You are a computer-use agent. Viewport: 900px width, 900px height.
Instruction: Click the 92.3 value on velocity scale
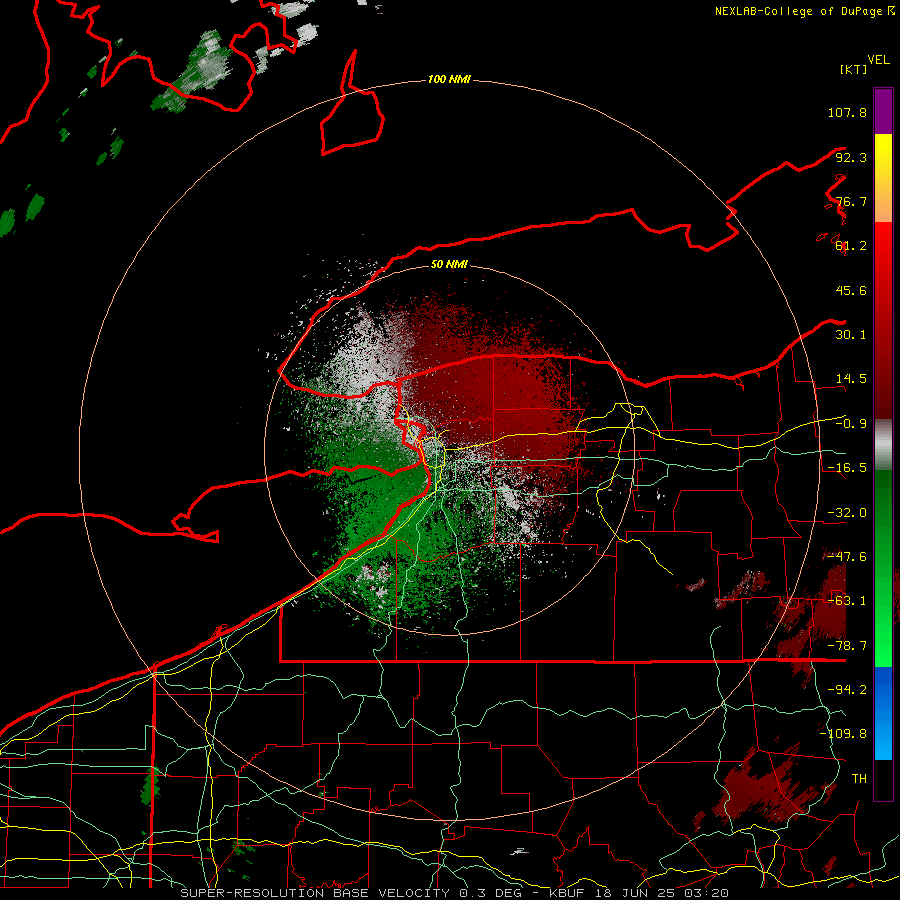[x=851, y=157]
